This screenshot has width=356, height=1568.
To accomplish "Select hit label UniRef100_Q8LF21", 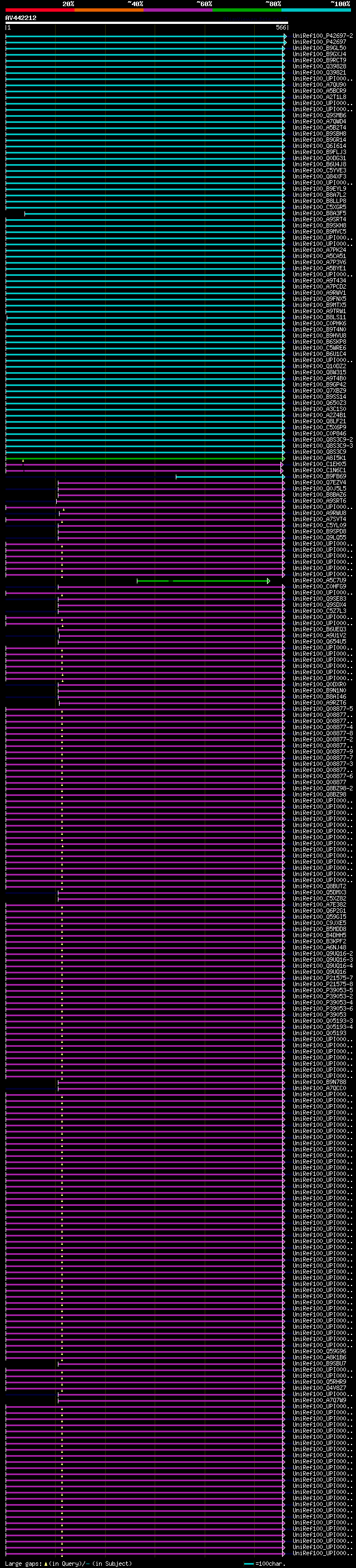I will pyautogui.click(x=319, y=421).
